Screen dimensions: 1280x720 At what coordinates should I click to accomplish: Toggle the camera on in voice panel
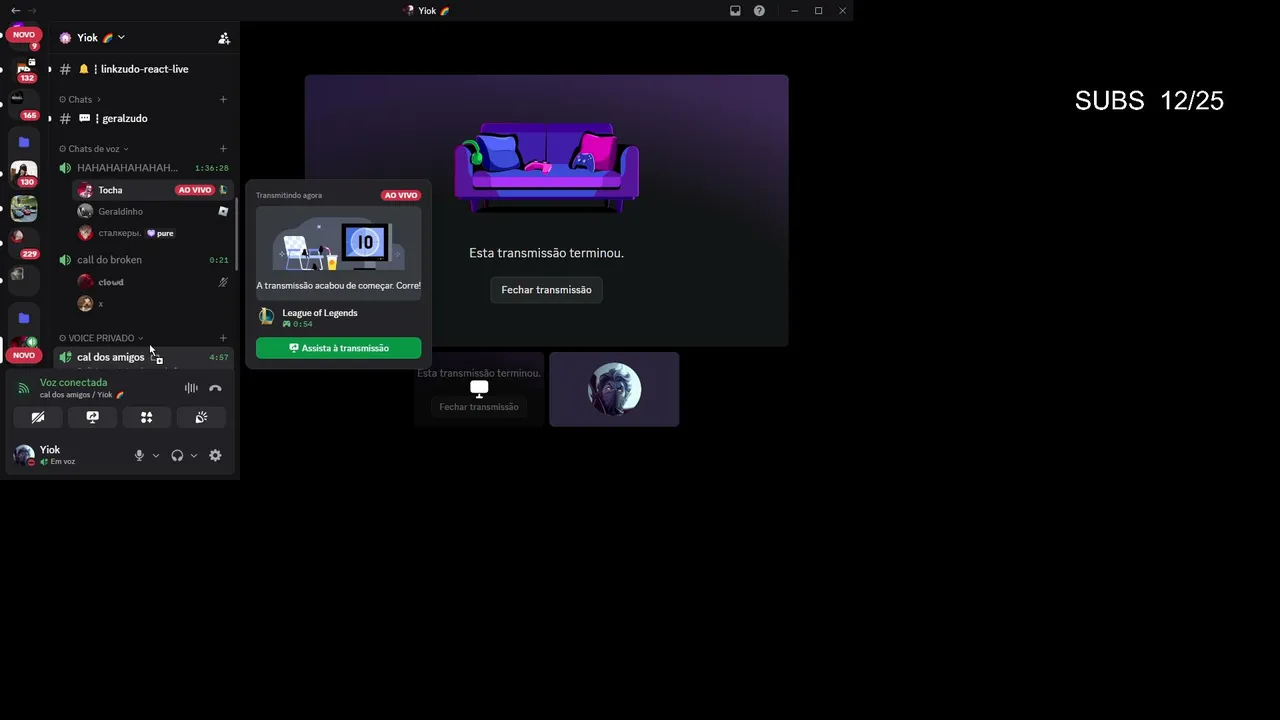tap(38, 417)
